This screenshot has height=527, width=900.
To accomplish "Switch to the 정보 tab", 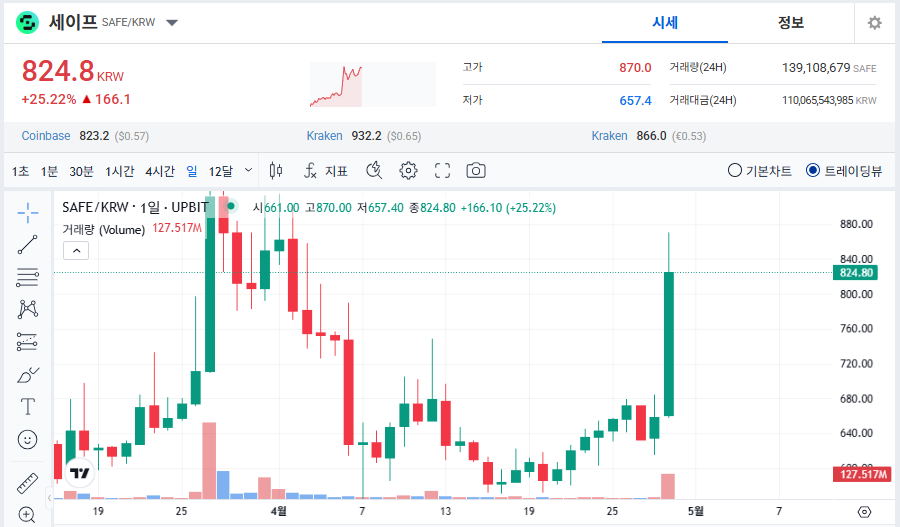I will [790, 23].
